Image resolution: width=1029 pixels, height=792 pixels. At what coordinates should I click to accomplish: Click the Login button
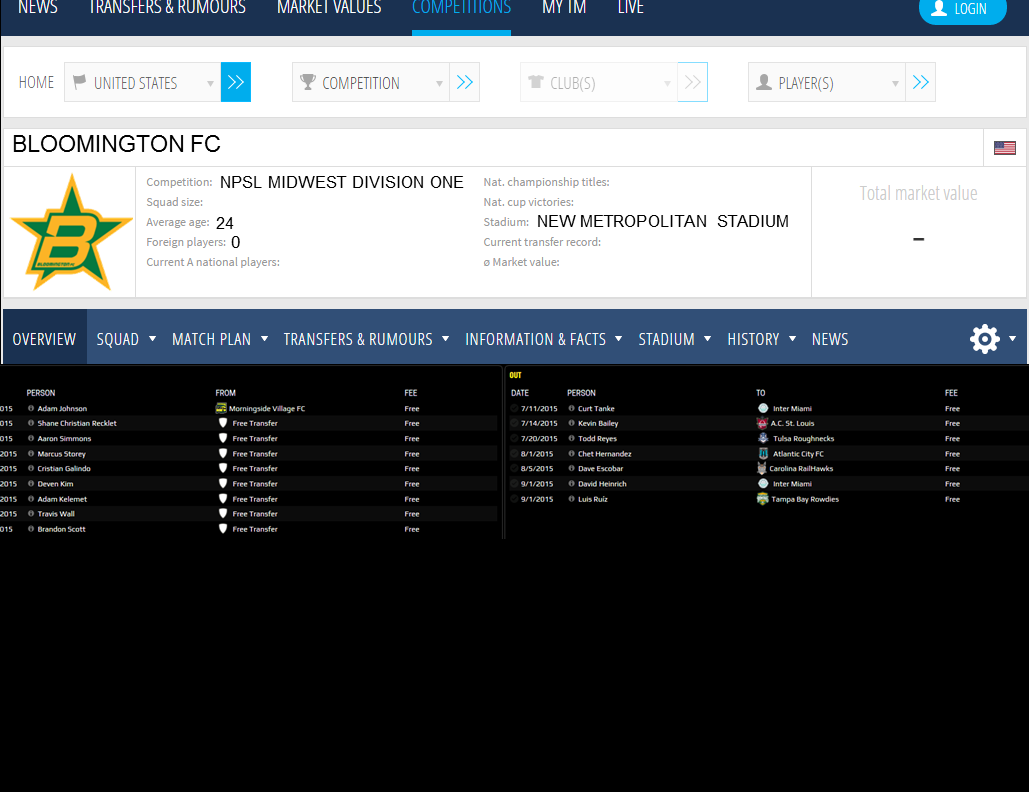pyautogui.click(x=962, y=9)
